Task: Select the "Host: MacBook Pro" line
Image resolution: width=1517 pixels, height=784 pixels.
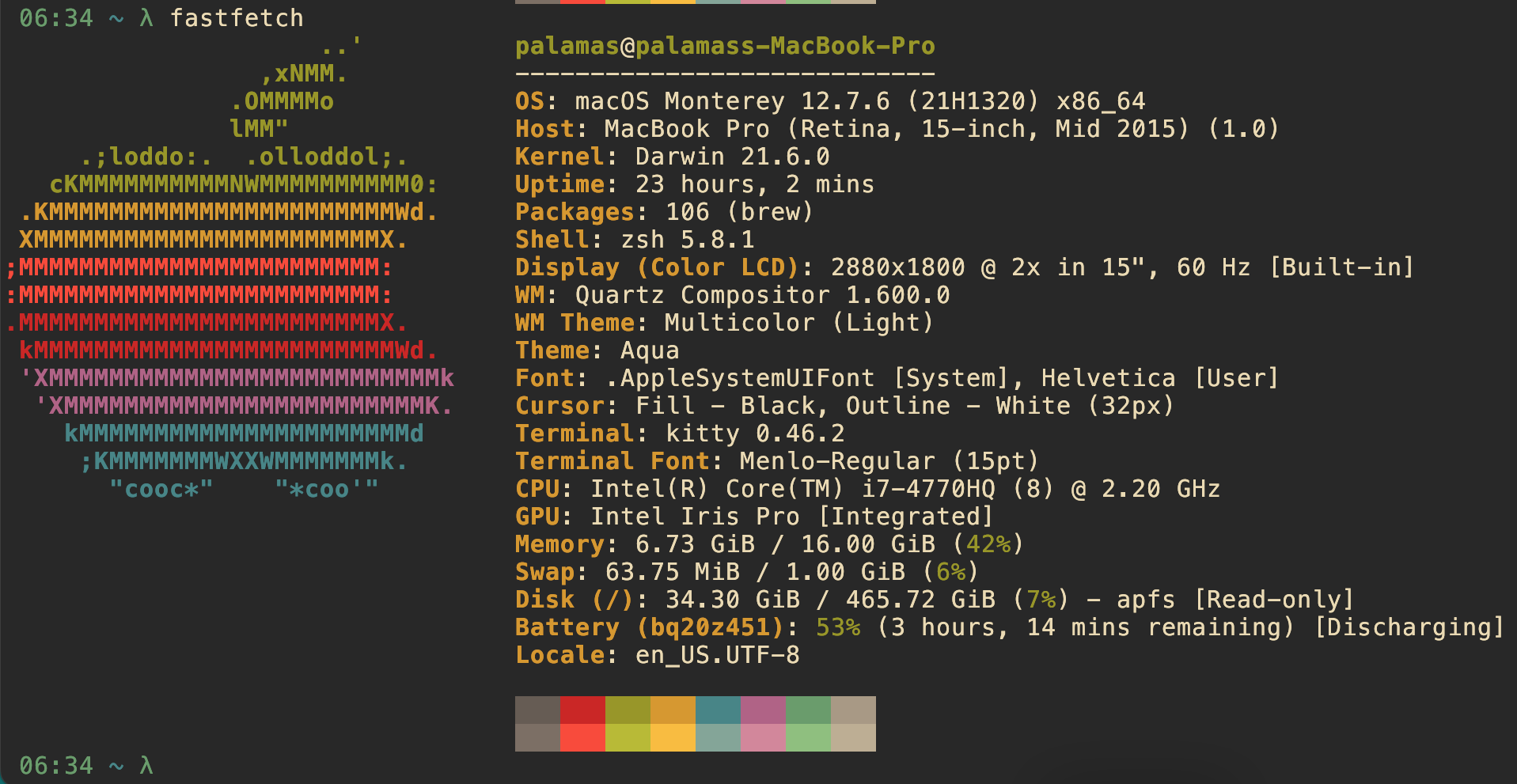Action: (897, 129)
